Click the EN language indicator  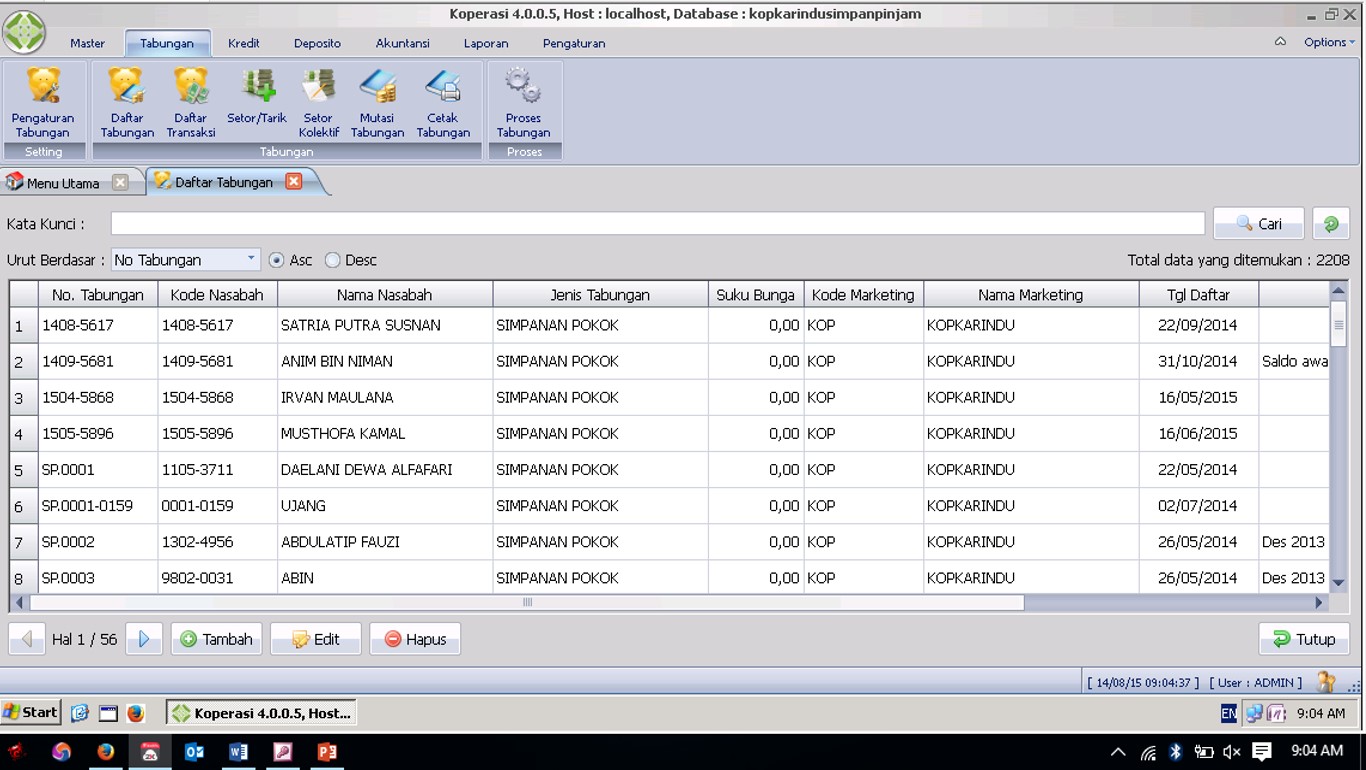[1228, 713]
